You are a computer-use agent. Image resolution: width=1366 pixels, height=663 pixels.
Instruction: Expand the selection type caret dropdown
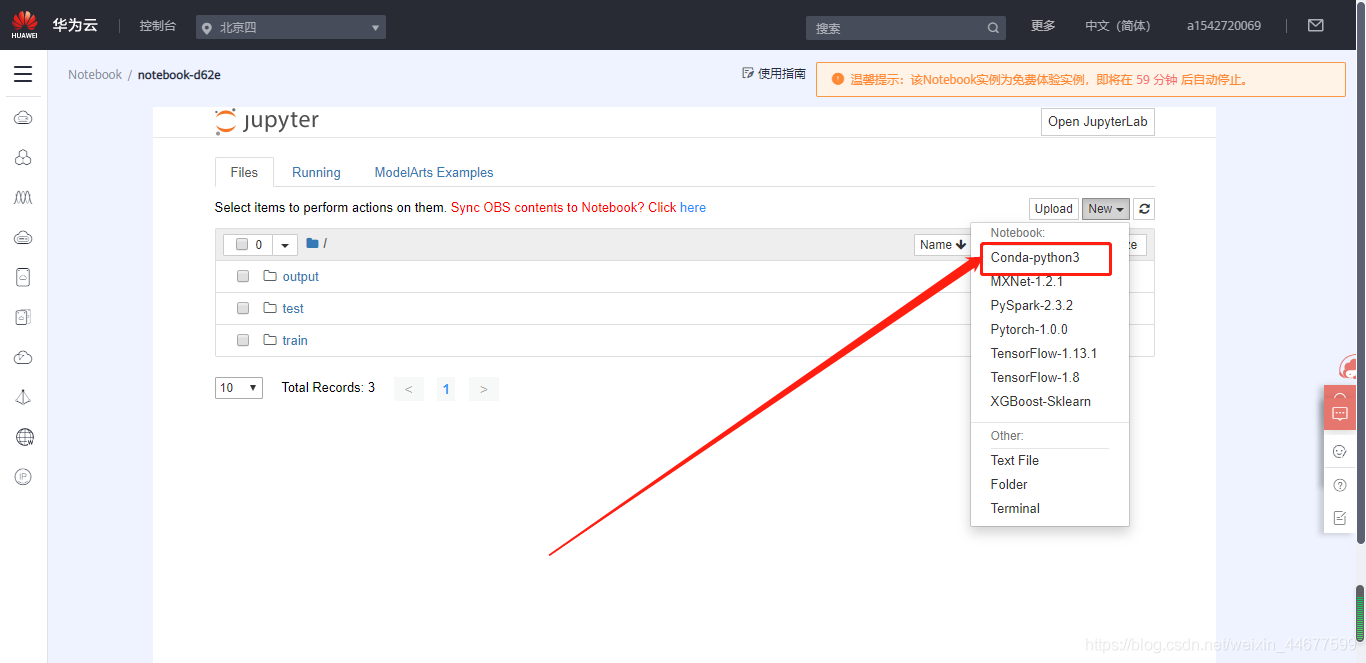(x=285, y=245)
